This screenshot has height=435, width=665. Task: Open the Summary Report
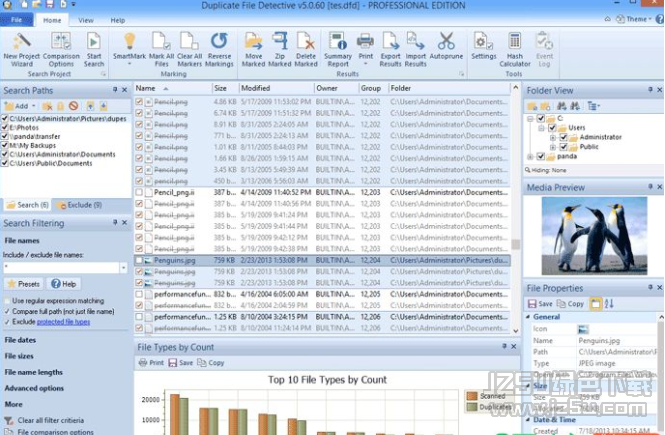click(x=338, y=50)
